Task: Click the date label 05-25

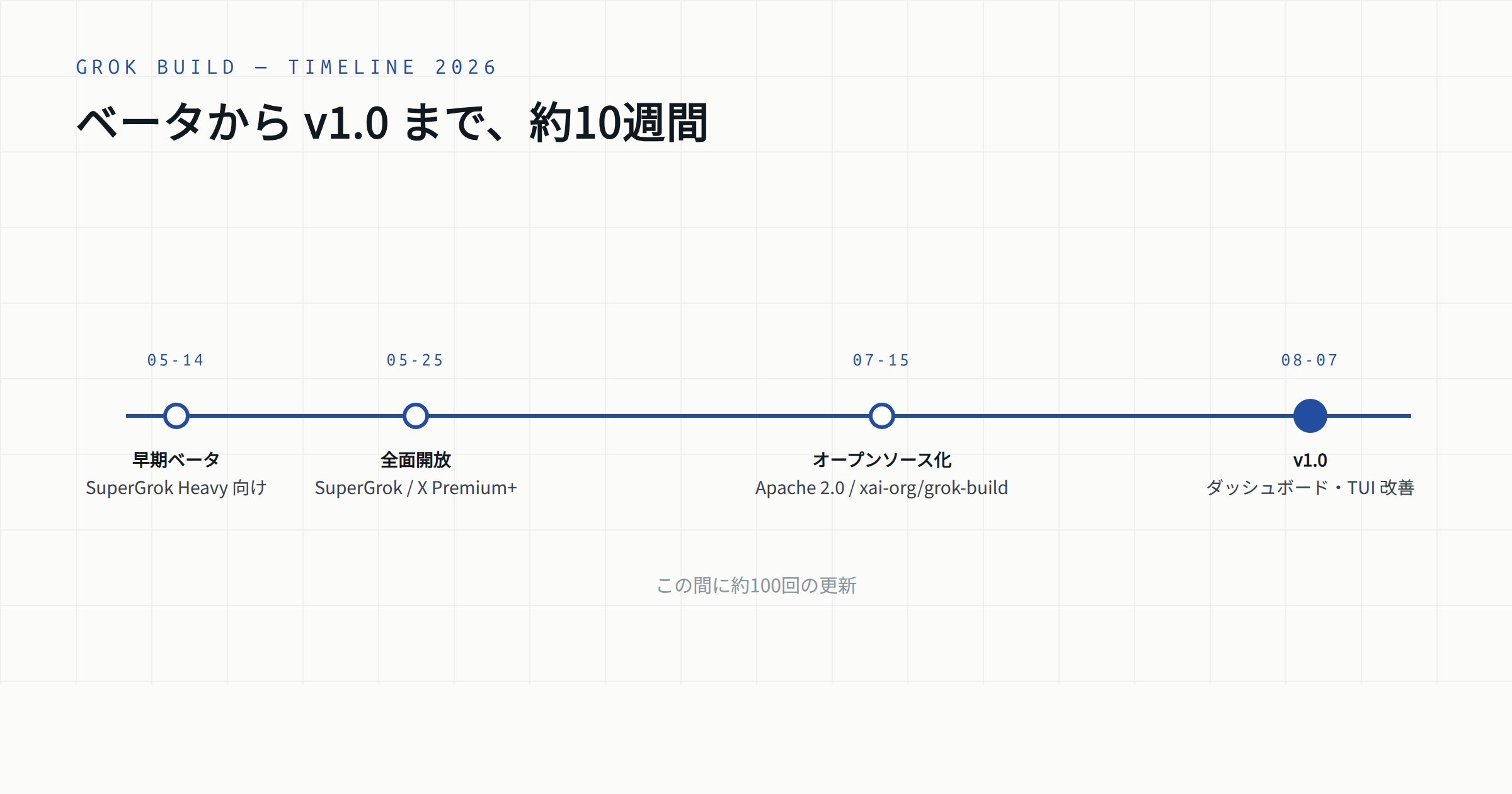Action: coord(415,360)
